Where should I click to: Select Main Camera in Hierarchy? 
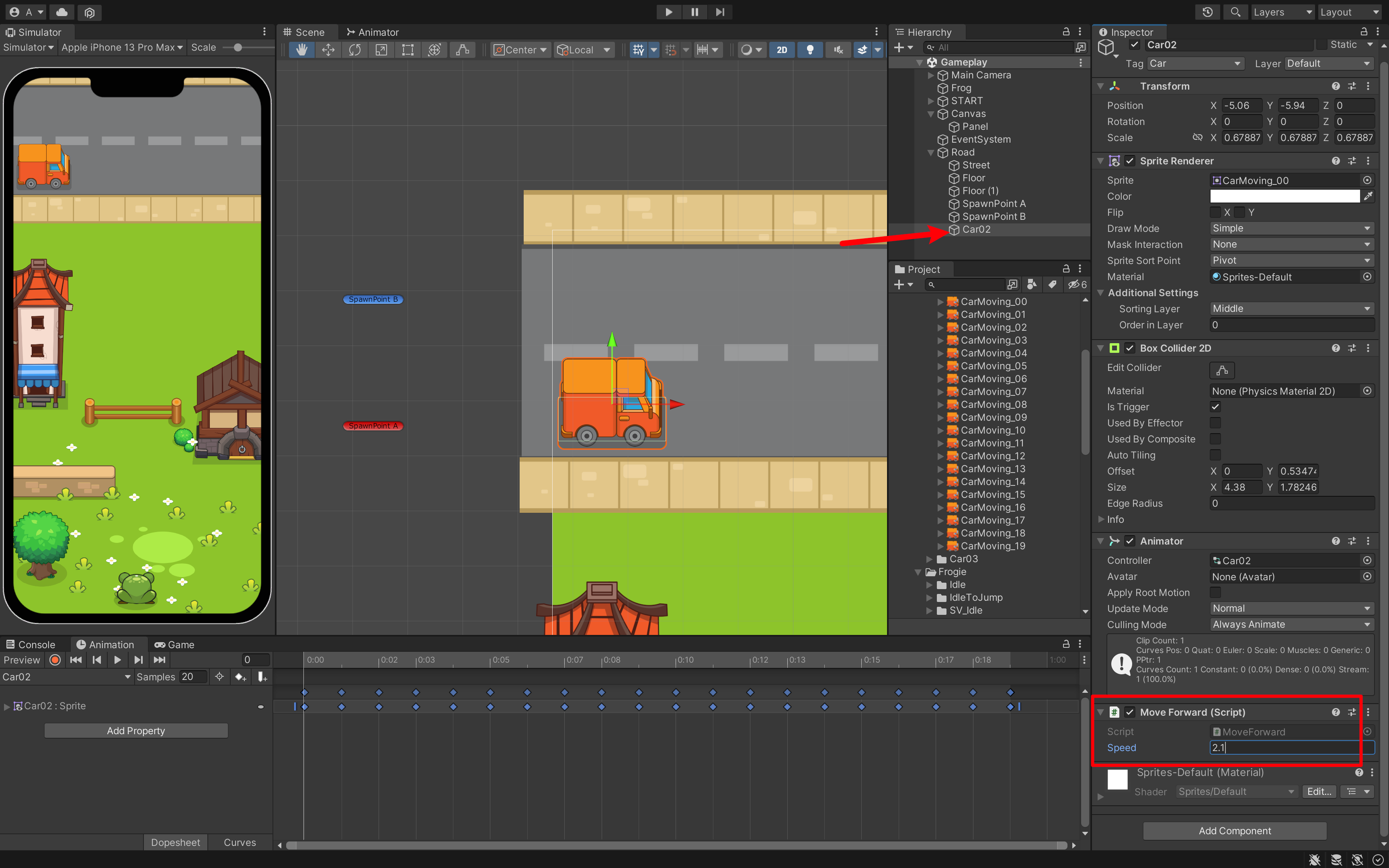point(981,75)
